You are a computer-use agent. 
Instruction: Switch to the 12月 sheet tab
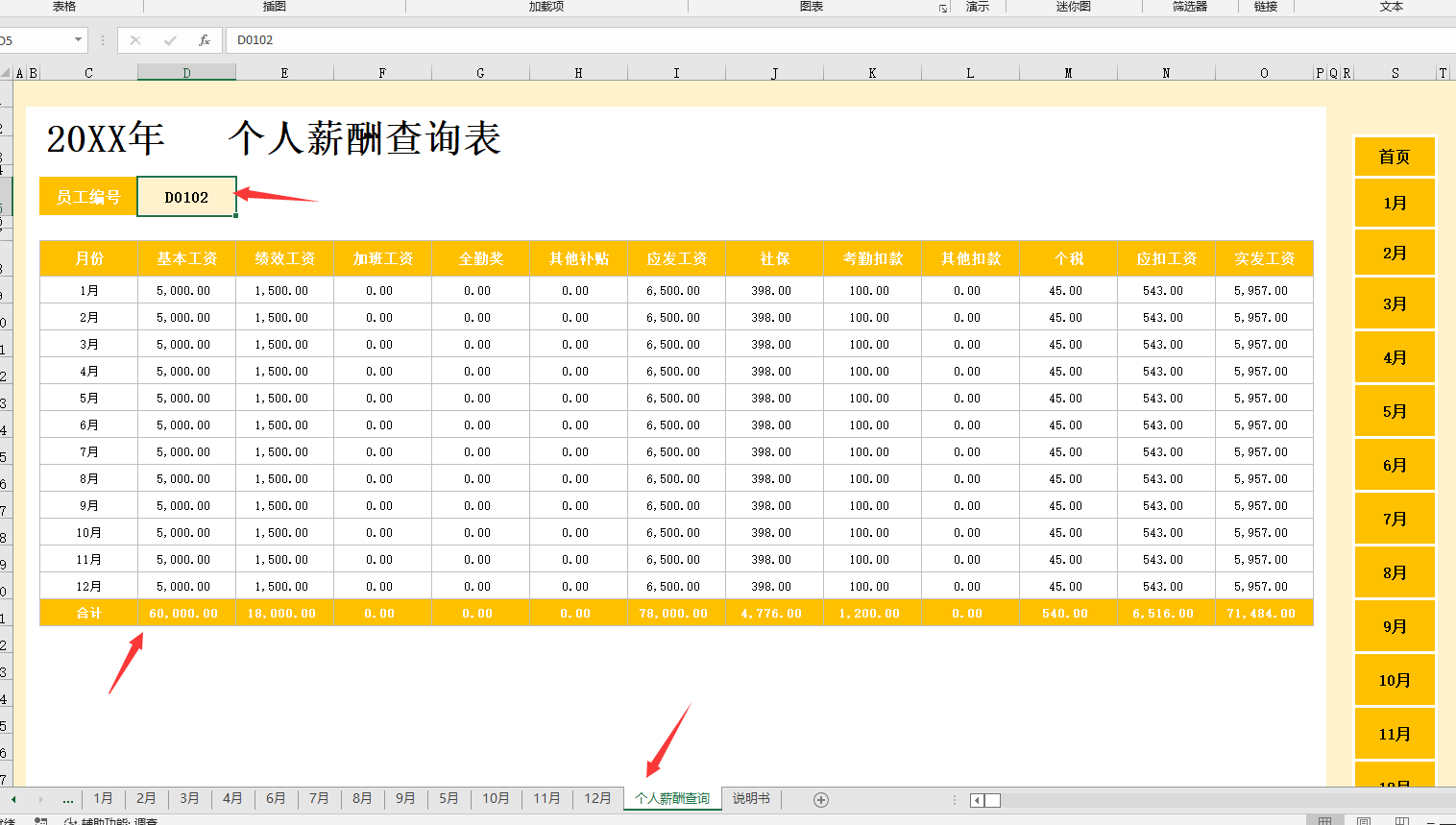point(597,798)
